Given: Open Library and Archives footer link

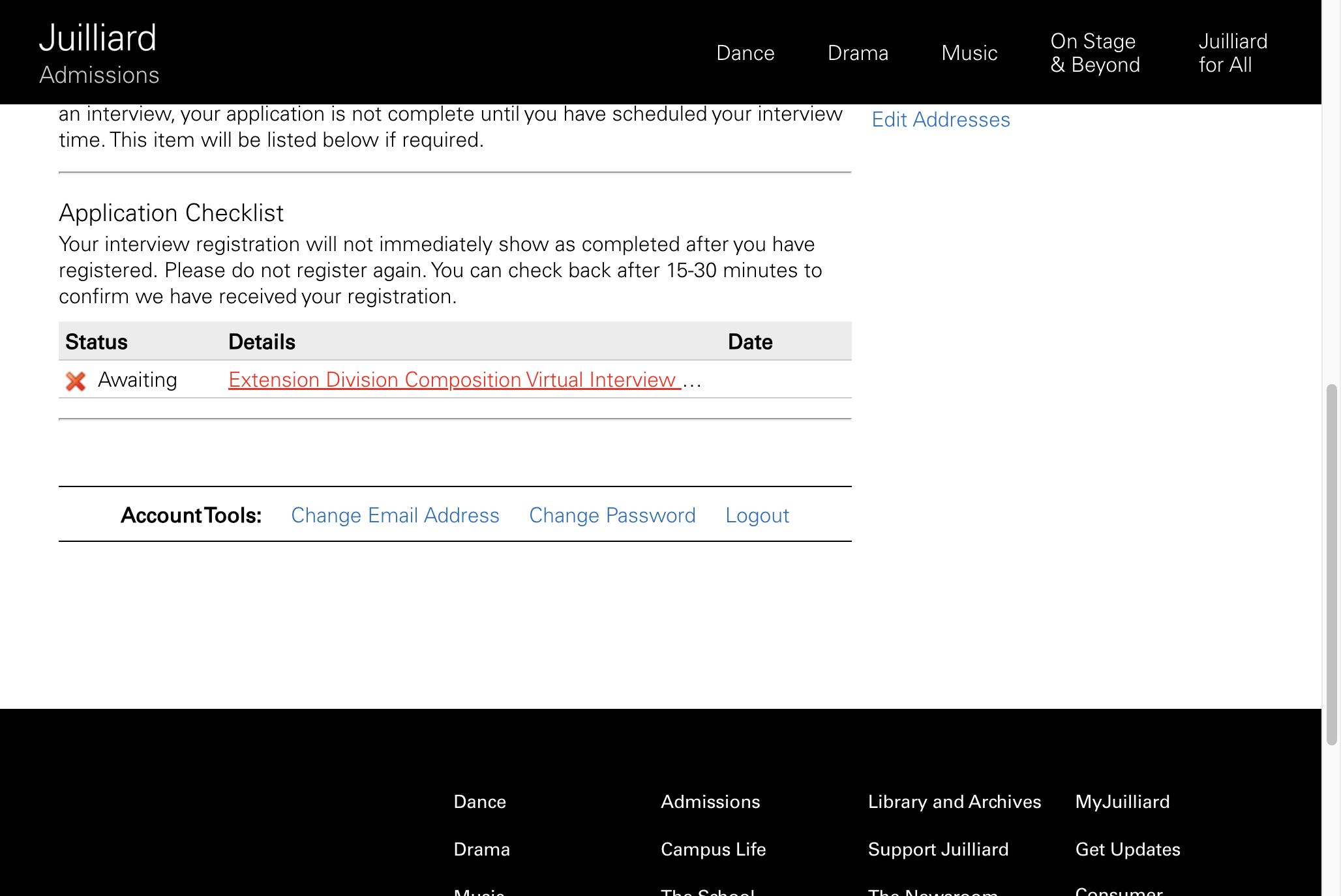Looking at the screenshot, I should (x=954, y=801).
